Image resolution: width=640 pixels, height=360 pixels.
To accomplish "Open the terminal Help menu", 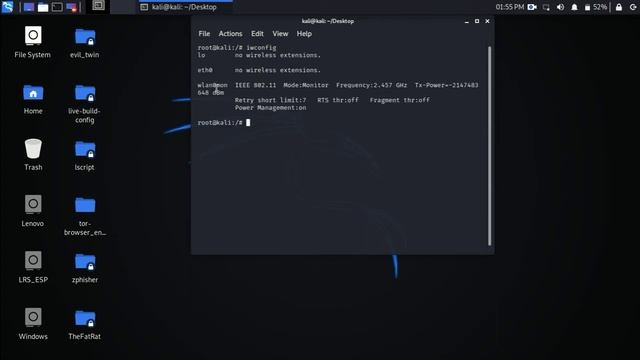I will (304, 34).
